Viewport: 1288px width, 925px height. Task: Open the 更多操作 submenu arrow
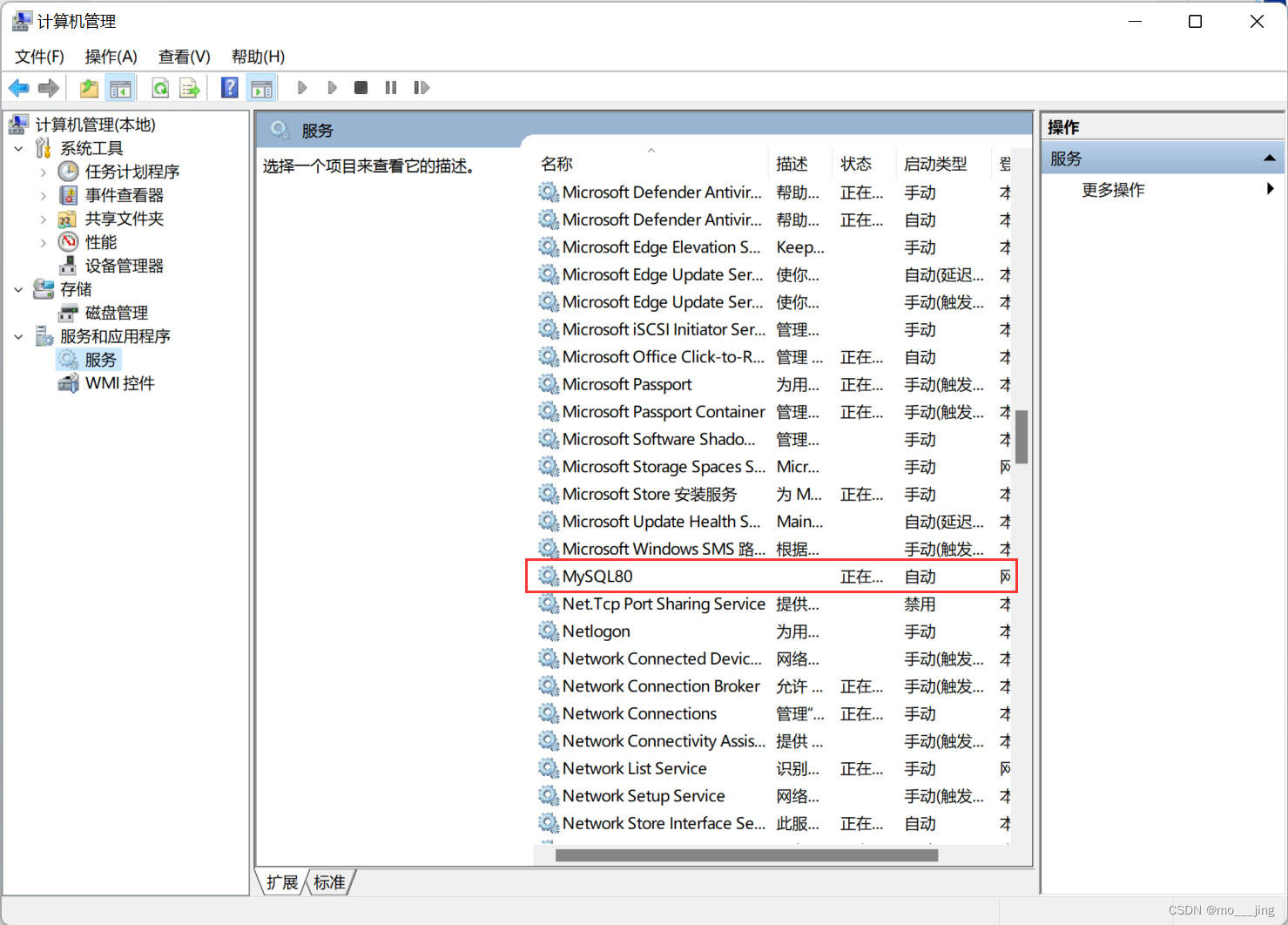click(x=1270, y=189)
